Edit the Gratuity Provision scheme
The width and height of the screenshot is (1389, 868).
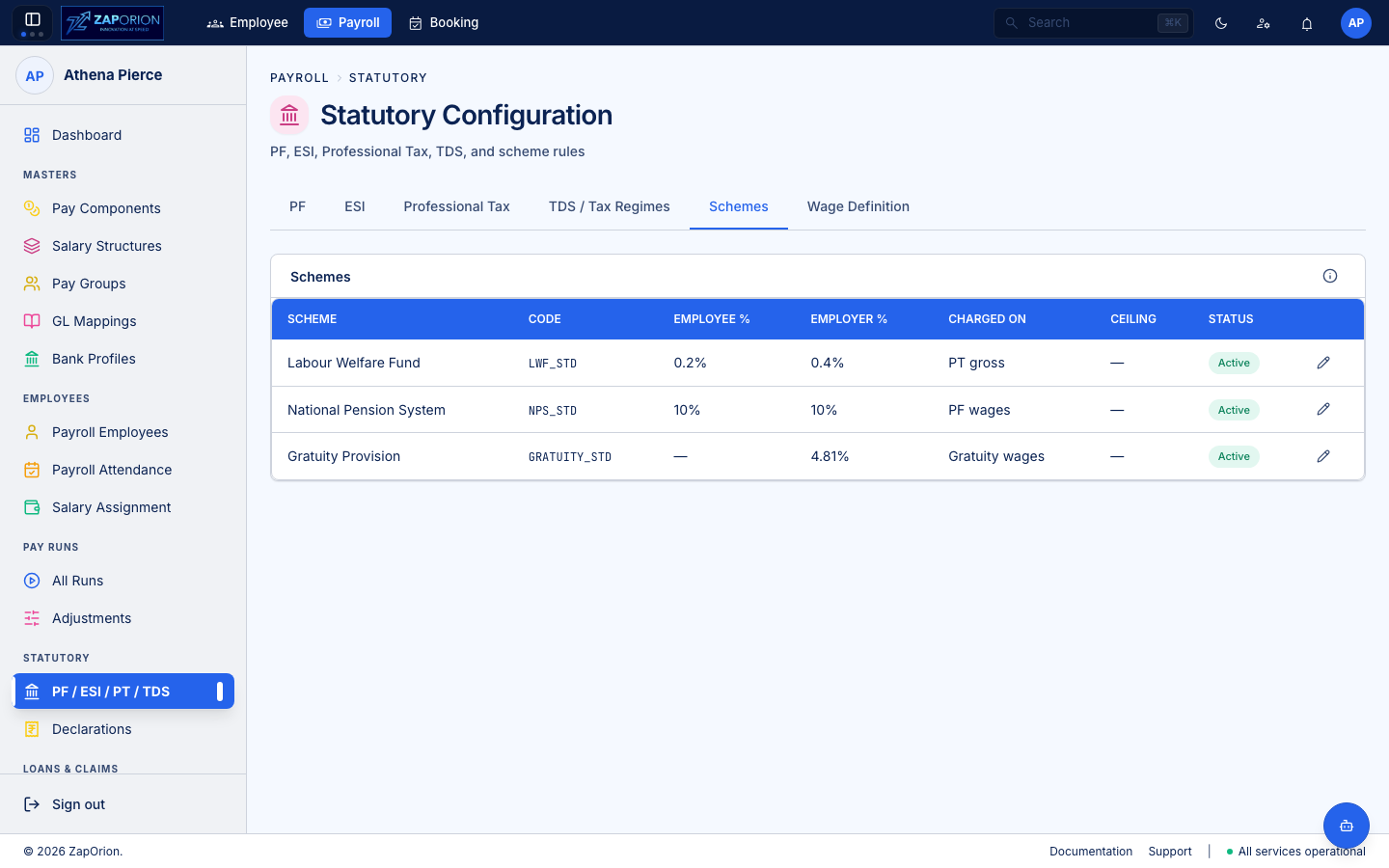(x=1323, y=456)
